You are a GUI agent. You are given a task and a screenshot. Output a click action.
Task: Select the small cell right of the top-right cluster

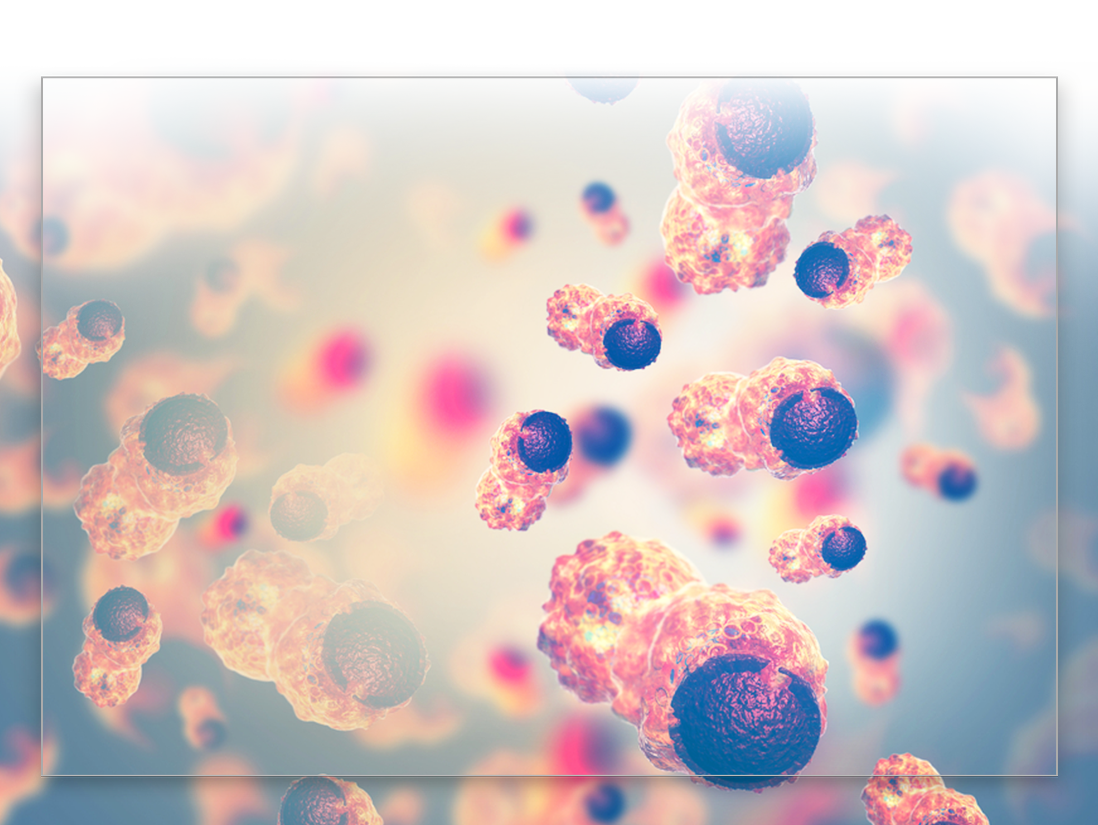pos(850,258)
